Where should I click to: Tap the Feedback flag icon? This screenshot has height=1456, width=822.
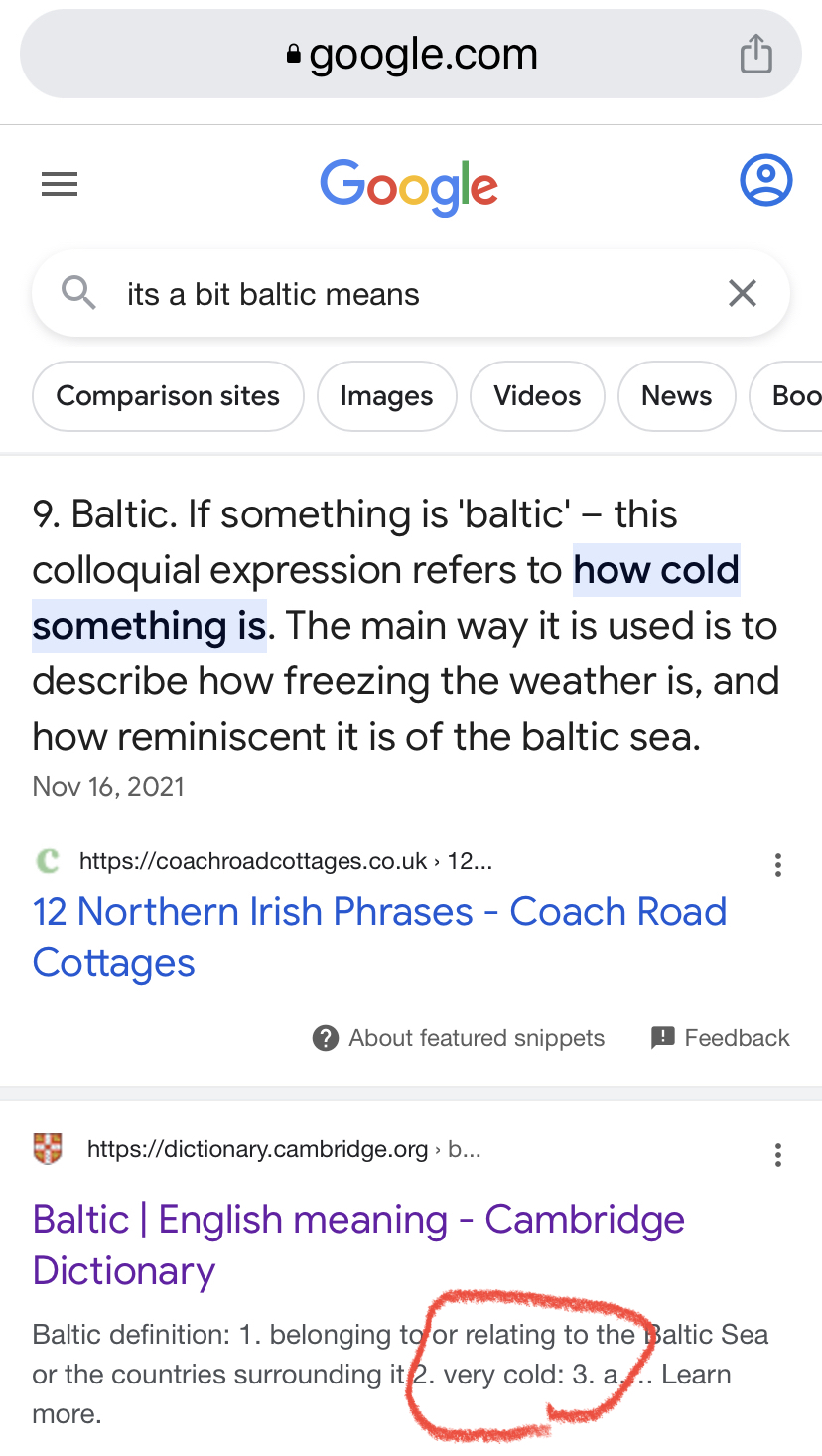662,1038
